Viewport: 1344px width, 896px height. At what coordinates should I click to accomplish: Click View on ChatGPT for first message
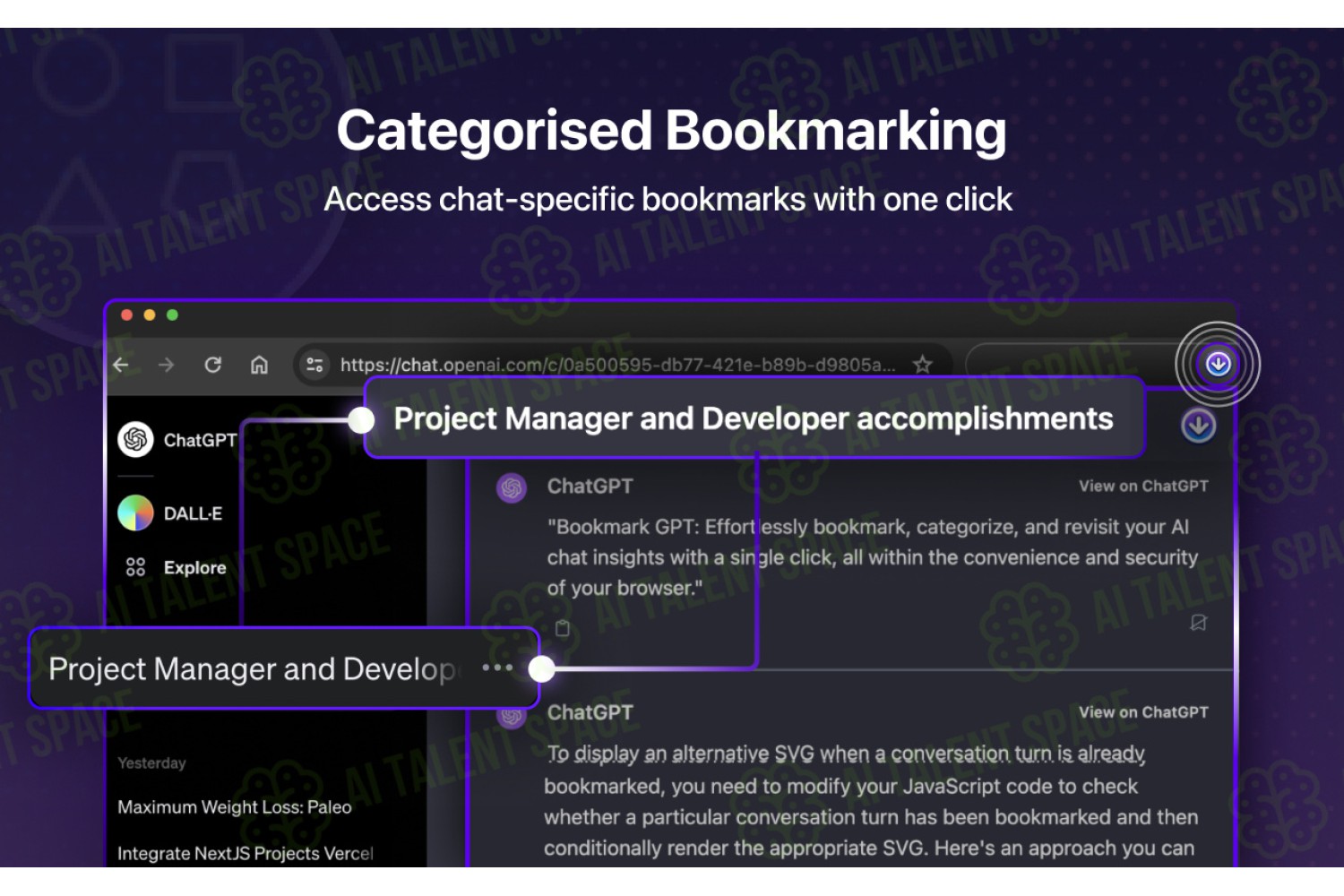(1143, 486)
